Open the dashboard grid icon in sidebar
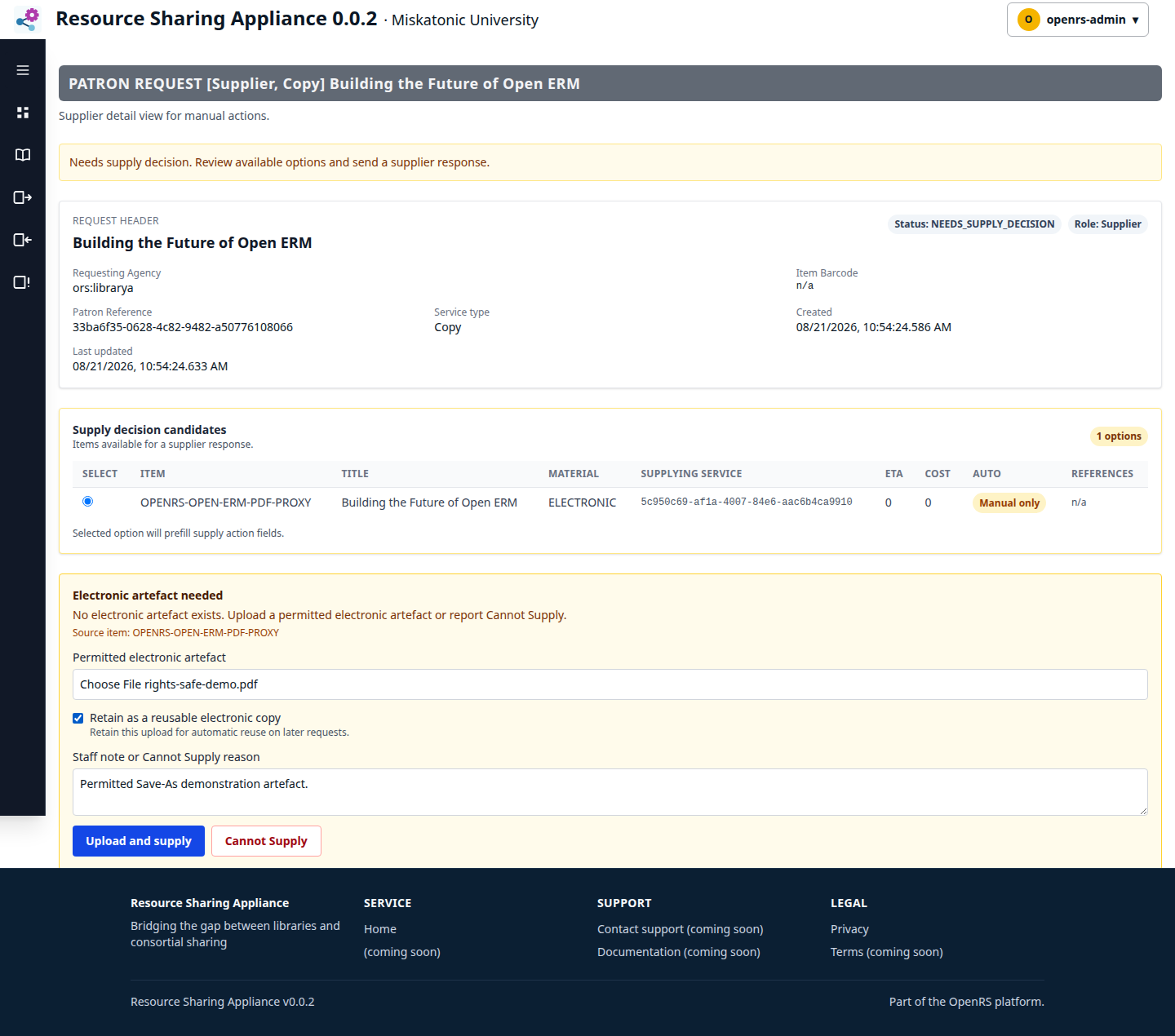The height and width of the screenshot is (1036, 1175). (x=23, y=113)
